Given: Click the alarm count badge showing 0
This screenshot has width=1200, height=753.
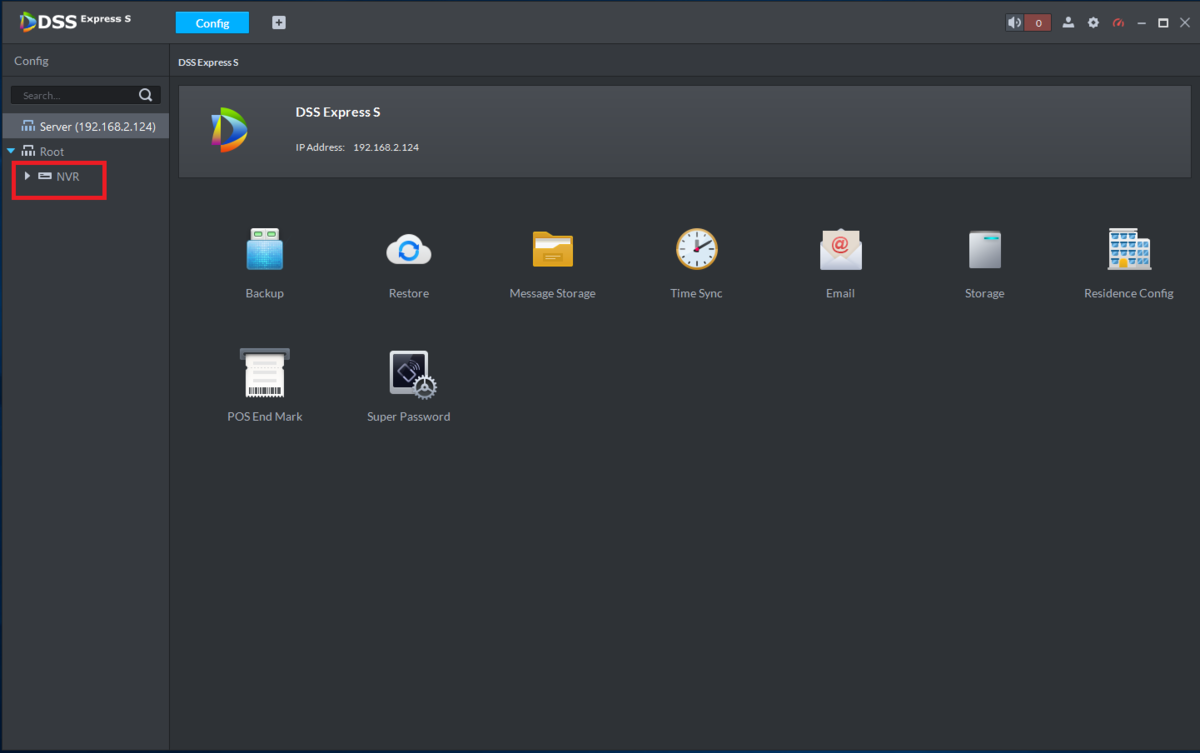Looking at the screenshot, I should click(x=1038, y=22).
